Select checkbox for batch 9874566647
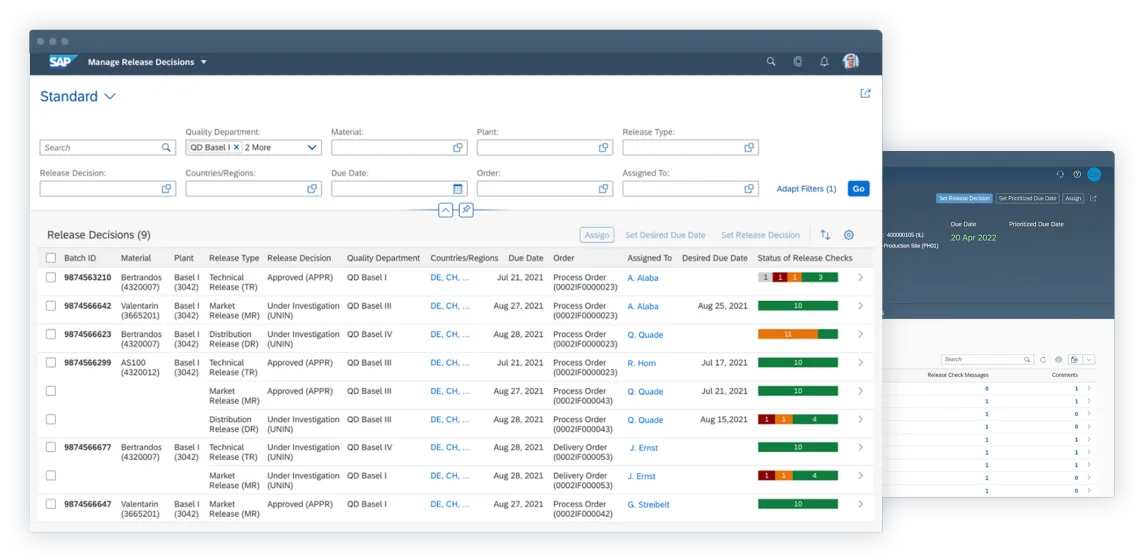This screenshot has height=560, width=1144. click(51, 505)
